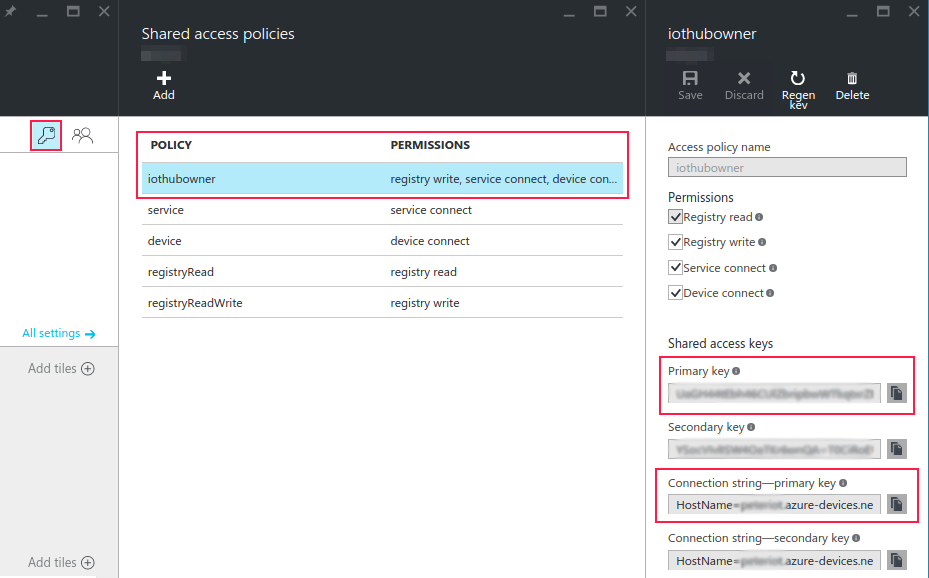This screenshot has height=578, width=929.
Task: Uncheck the Registry write checkbox
Action: tap(675, 242)
